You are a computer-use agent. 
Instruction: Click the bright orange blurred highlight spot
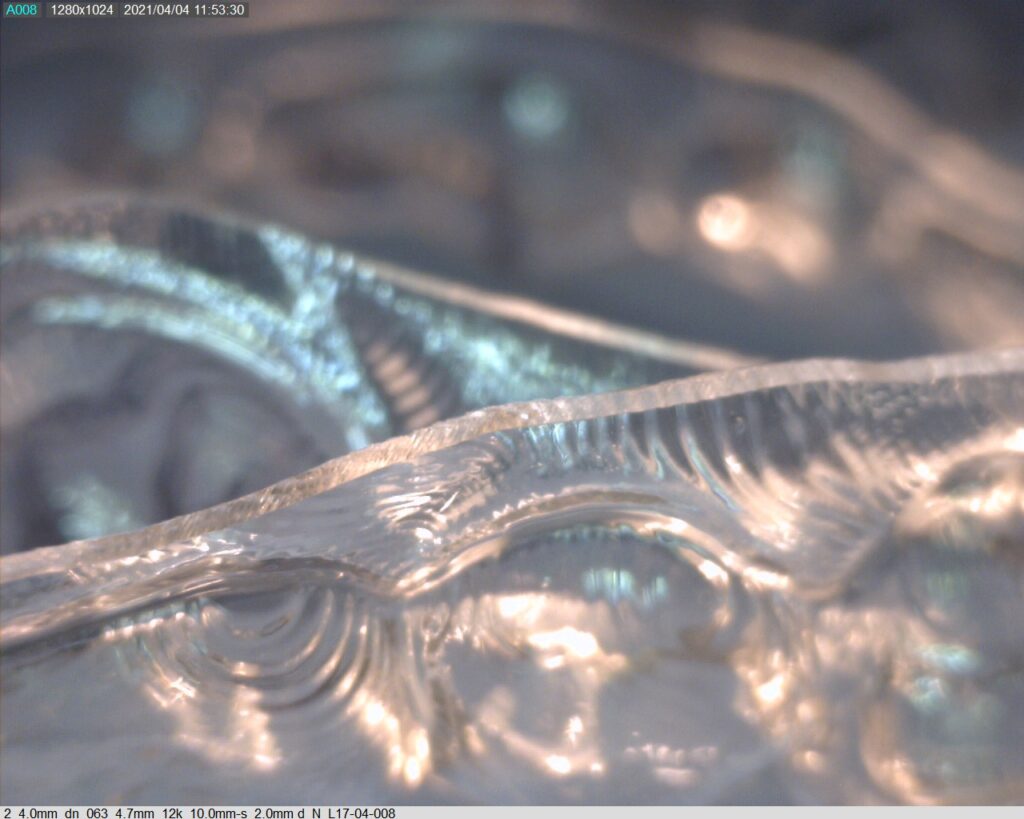point(722,221)
